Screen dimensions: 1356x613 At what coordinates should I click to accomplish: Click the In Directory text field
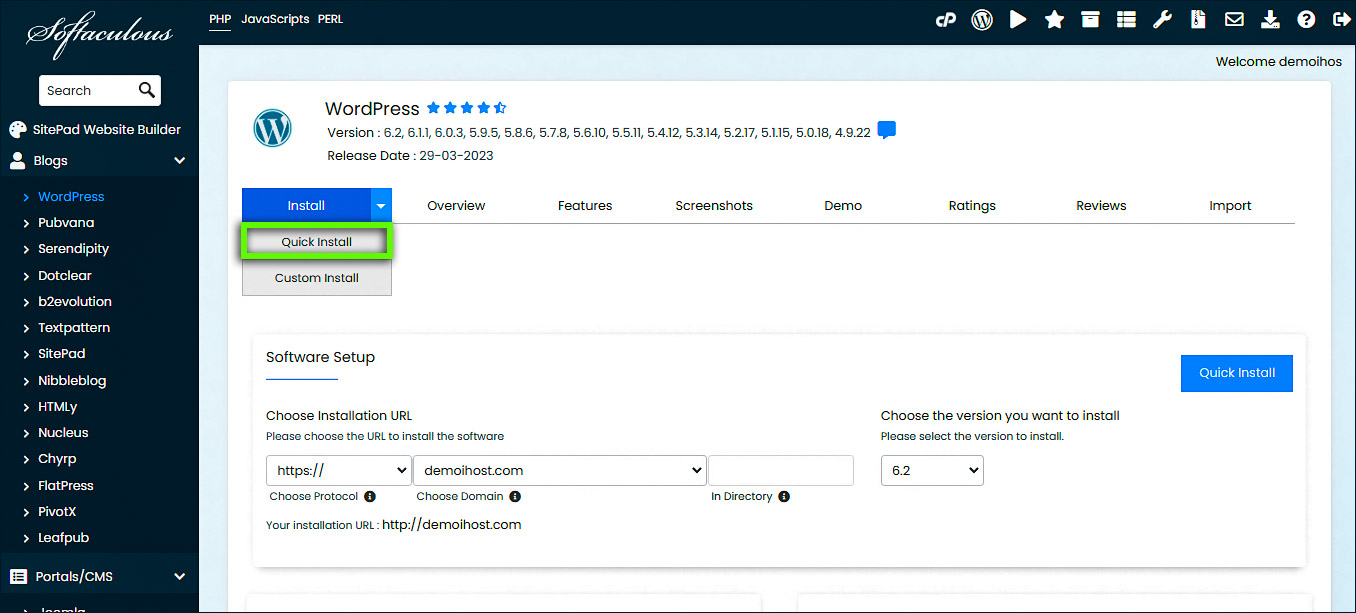click(x=780, y=470)
